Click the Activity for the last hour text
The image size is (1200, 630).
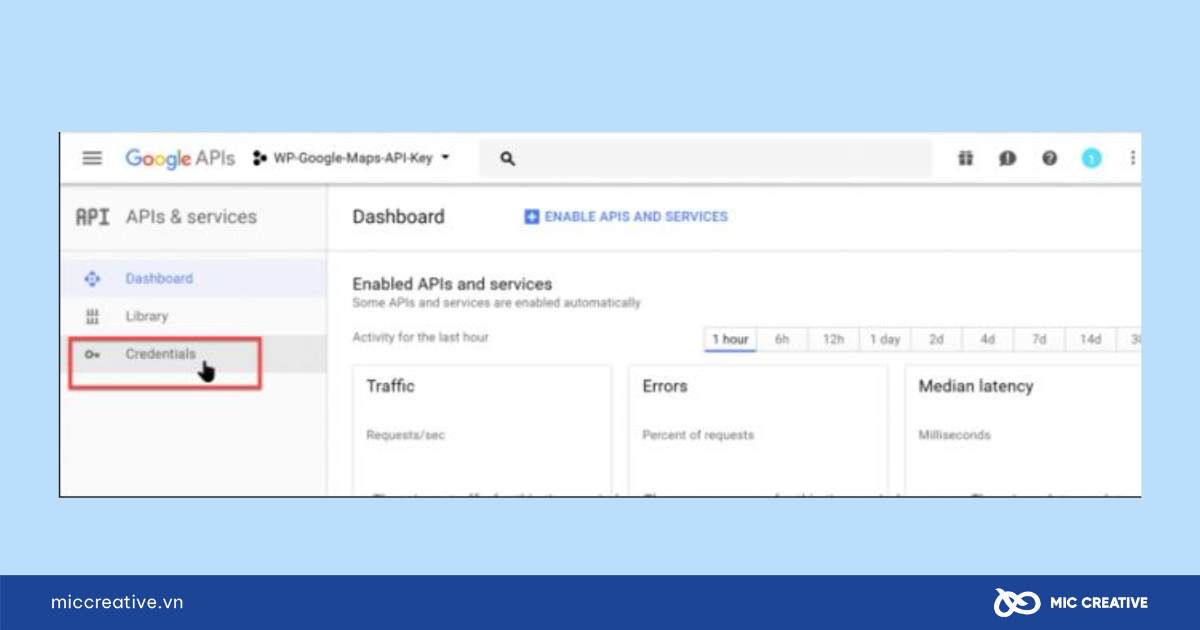click(x=420, y=337)
